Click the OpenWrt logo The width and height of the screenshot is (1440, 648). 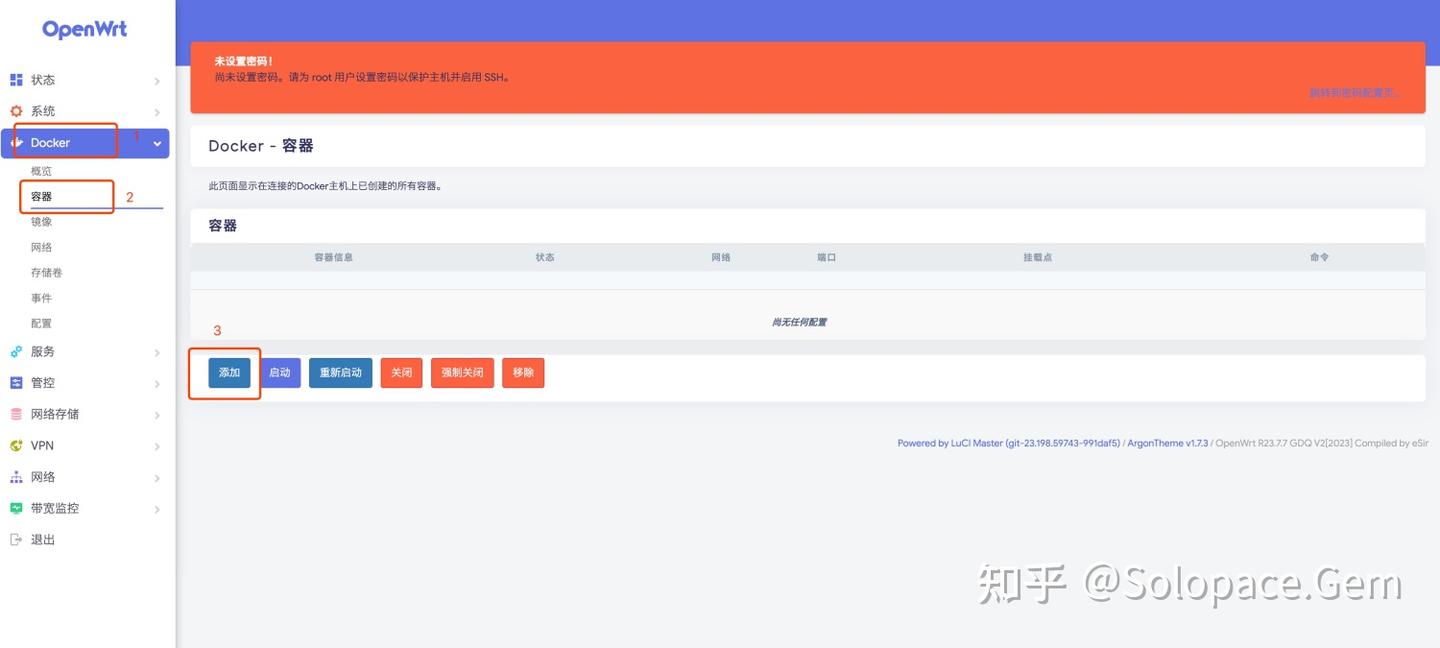coord(84,28)
